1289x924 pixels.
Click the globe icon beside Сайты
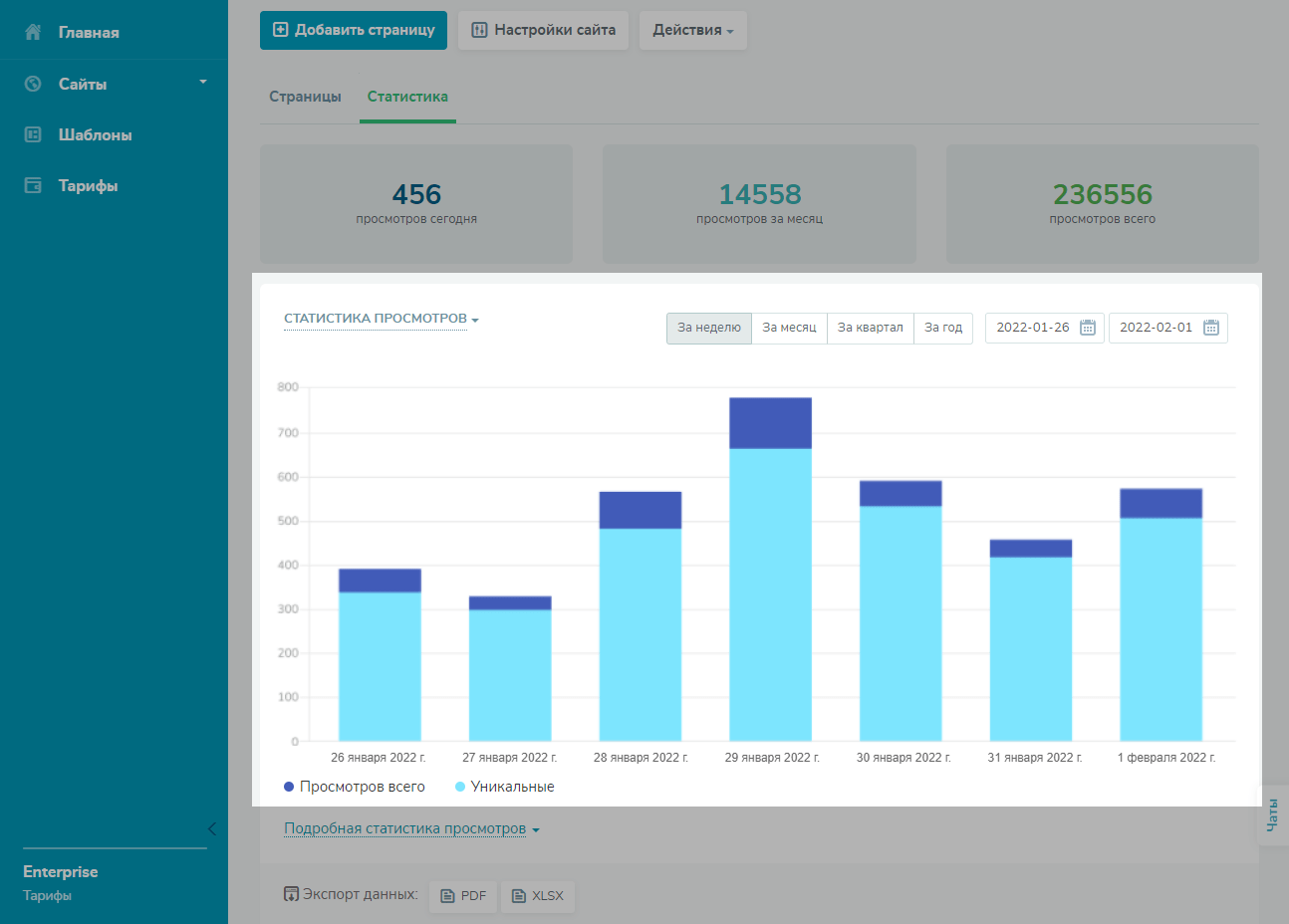[33, 84]
